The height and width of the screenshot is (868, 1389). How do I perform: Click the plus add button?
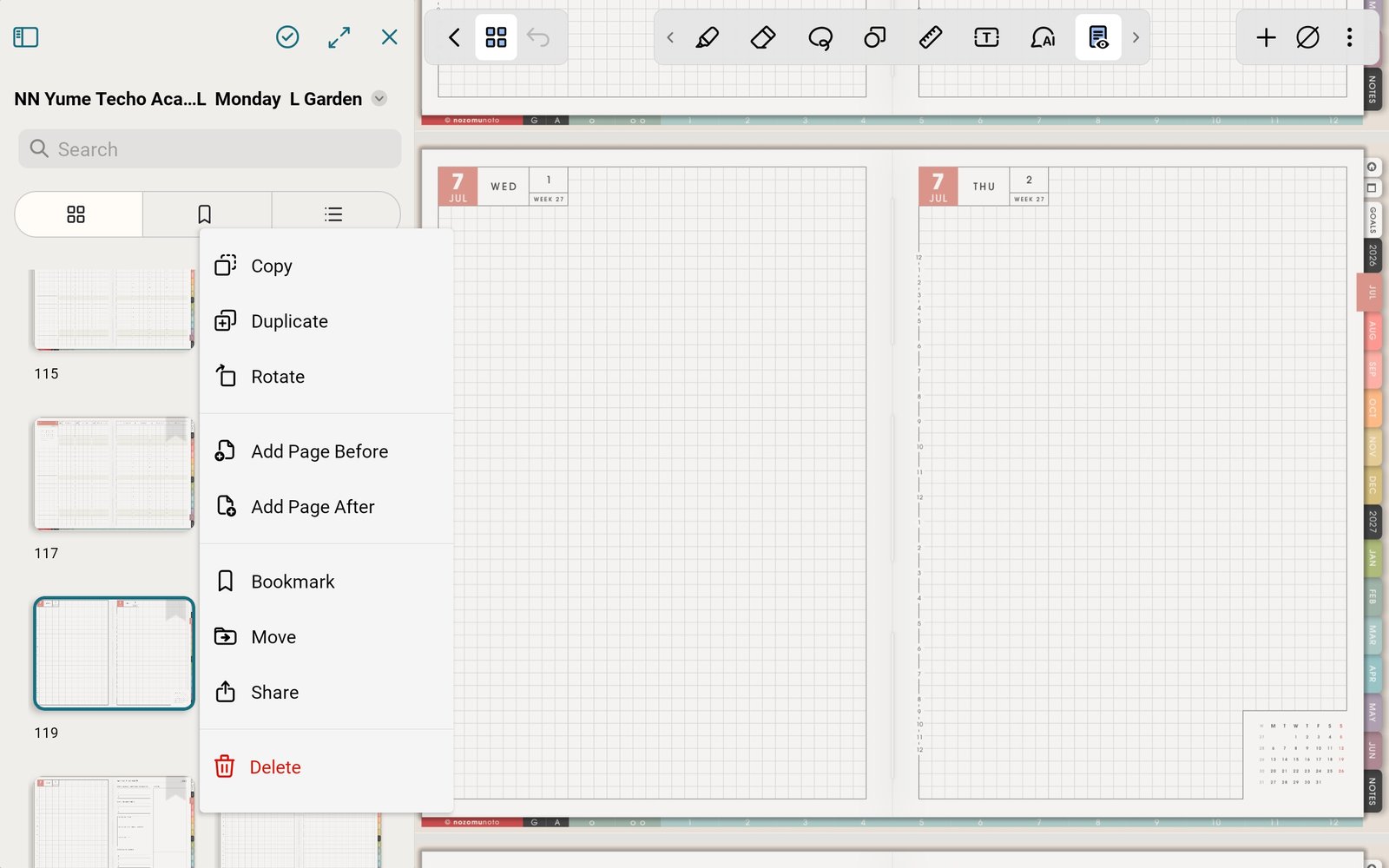(x=1266, y=37)
